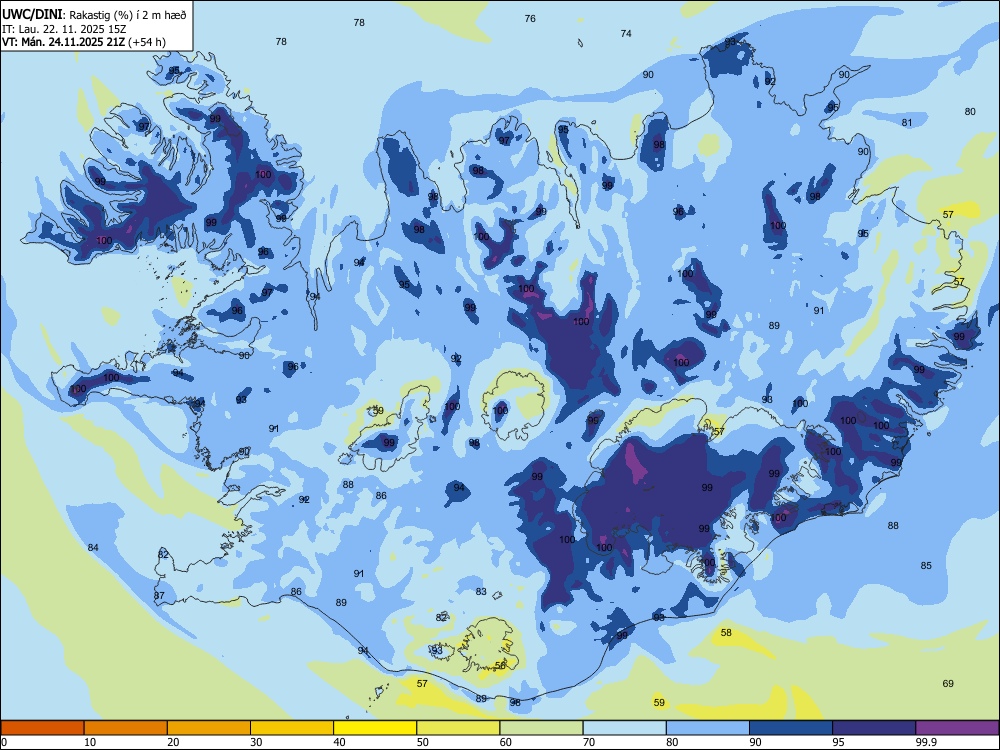Click the map value '85' off east coast
1000x750 pixels.
click(x=926, y=565)
